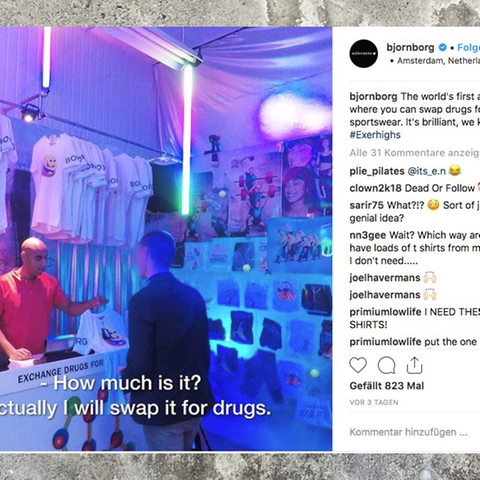This screenshot has height=480, width=480.
Task: Follow bjornborg via Folgen link
Action: (x=468, y=48)
